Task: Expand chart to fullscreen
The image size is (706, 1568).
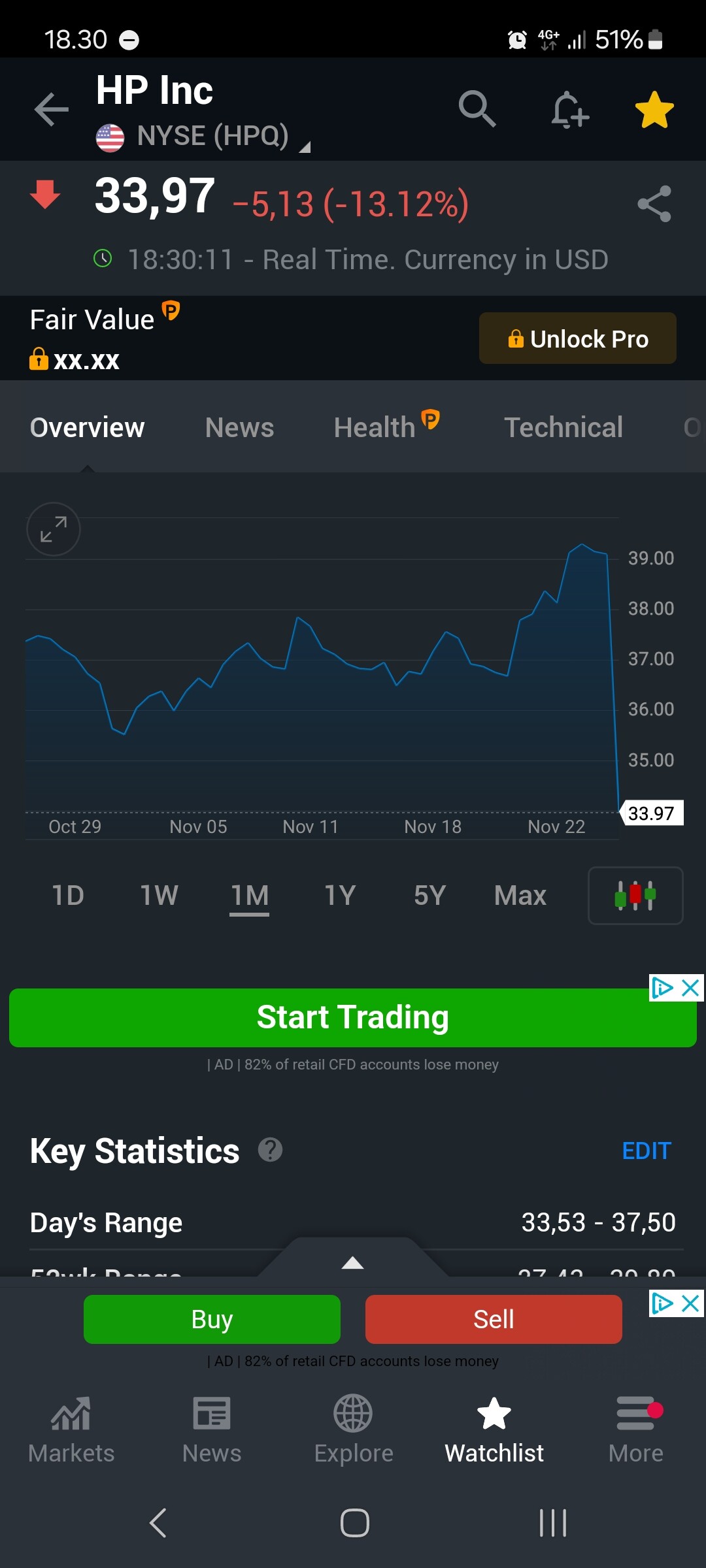Action: [54, 529]
